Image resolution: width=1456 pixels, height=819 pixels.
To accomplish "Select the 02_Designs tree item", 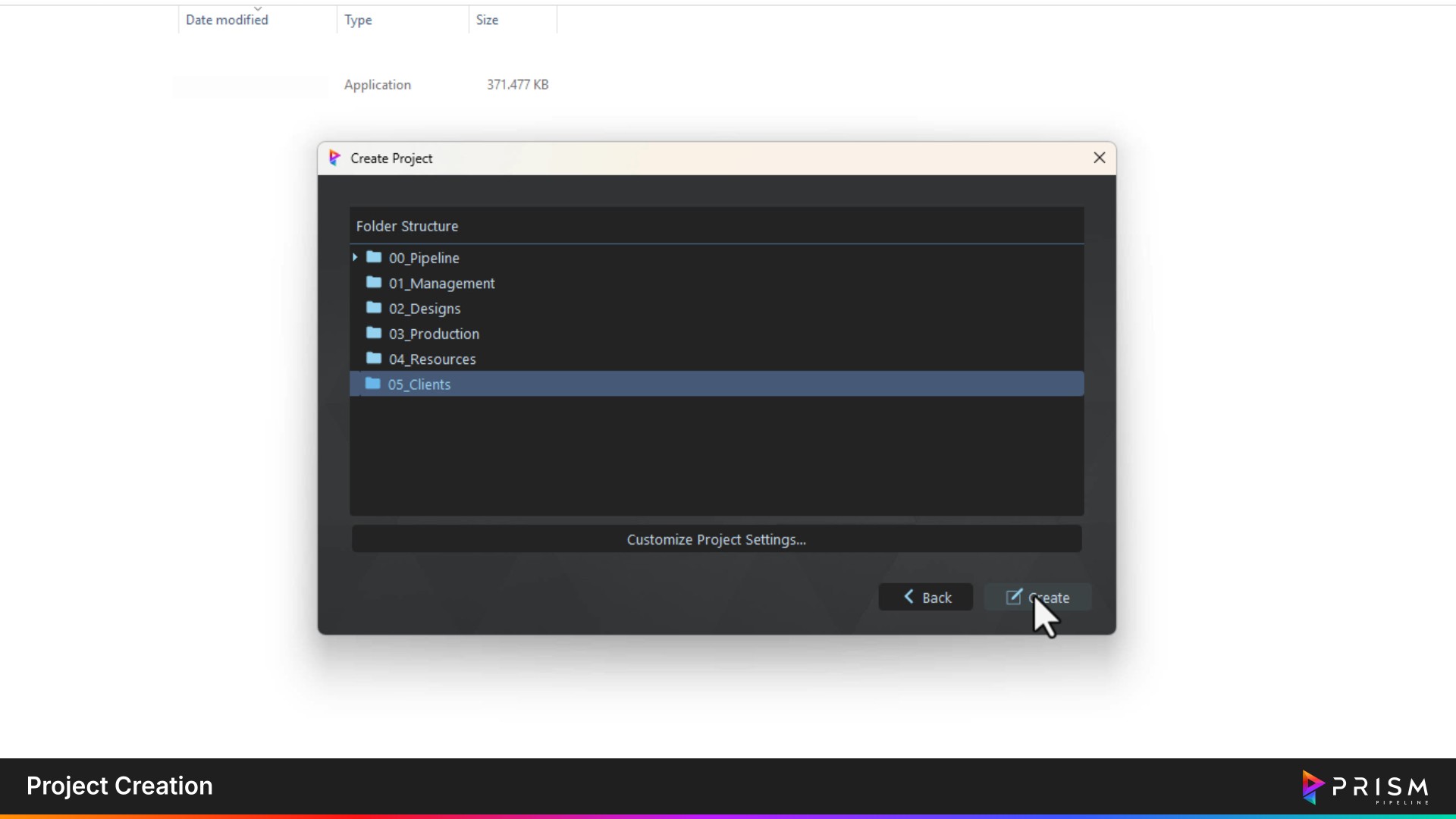I will pyautogui.click(x=717, y=308).
